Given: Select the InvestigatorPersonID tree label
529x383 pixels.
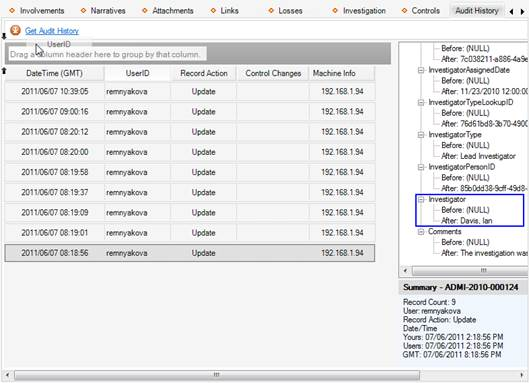Looking at the screenshot, I should [x=462, y=167].
